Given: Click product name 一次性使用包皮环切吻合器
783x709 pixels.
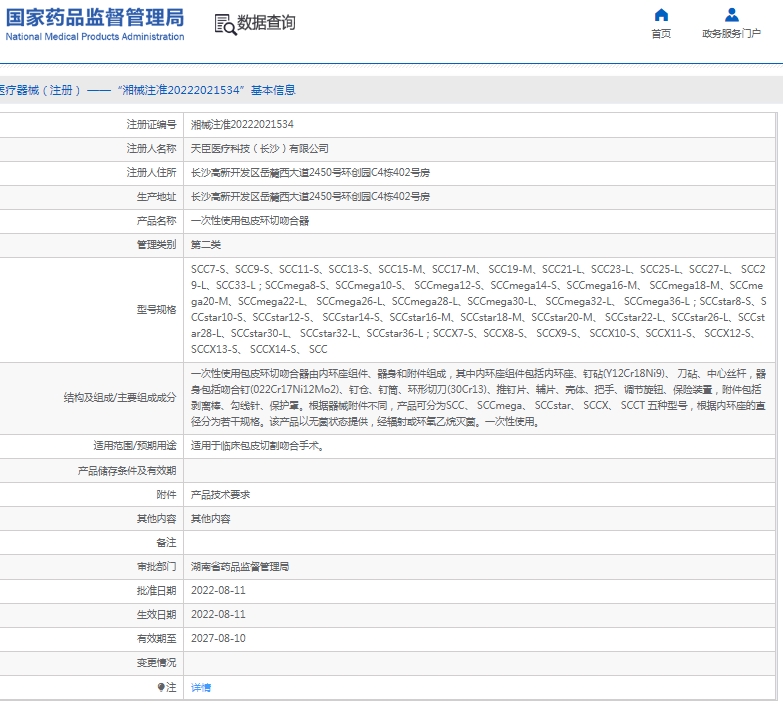Looking at the screenshot, I should pyautogui.click(x=250, y=221).
